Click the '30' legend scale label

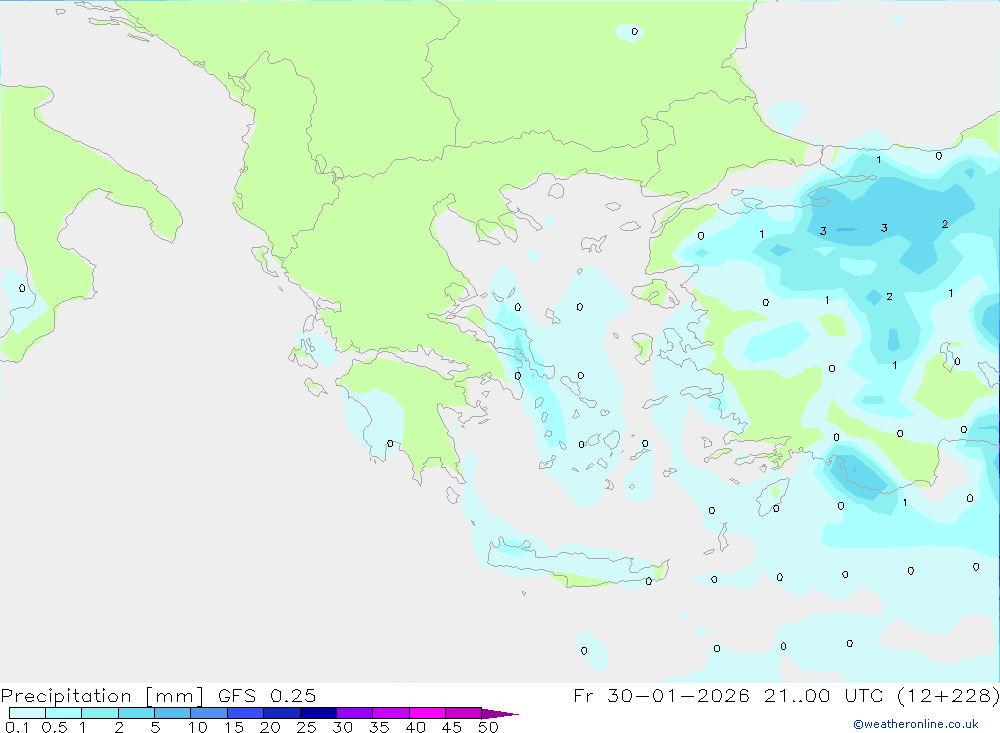(342, 727)
